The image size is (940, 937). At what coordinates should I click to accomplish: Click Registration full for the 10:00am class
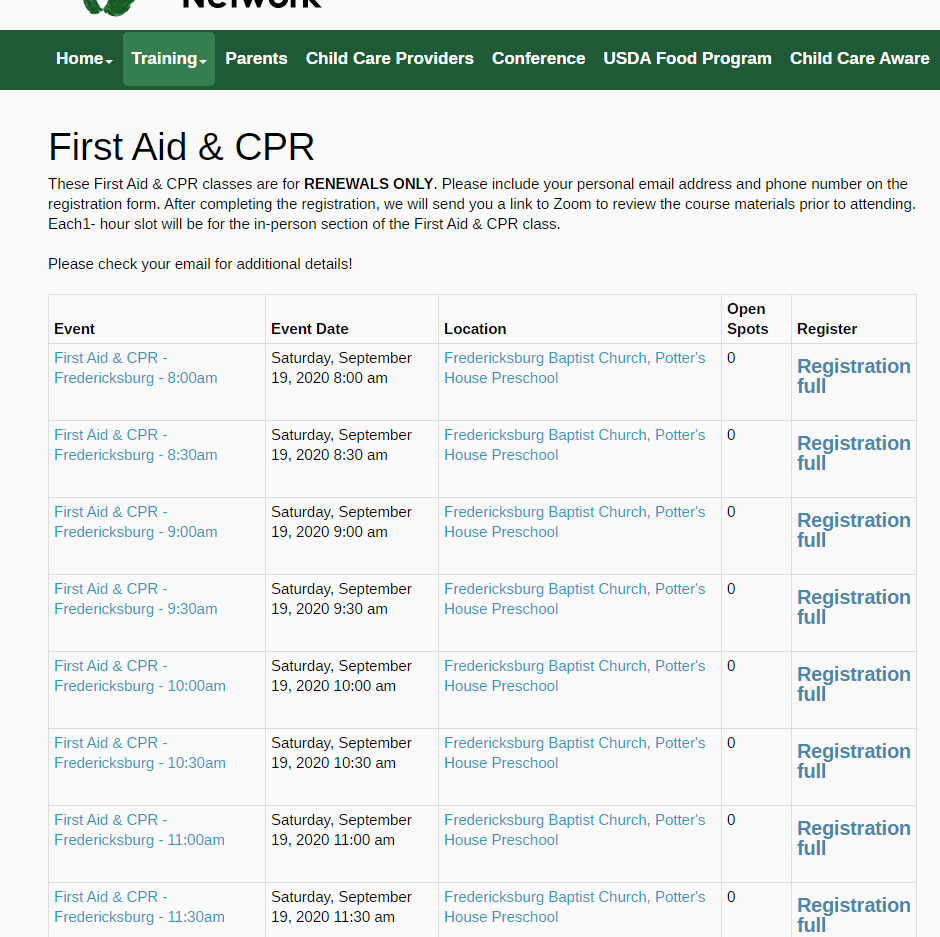point(853,684)
